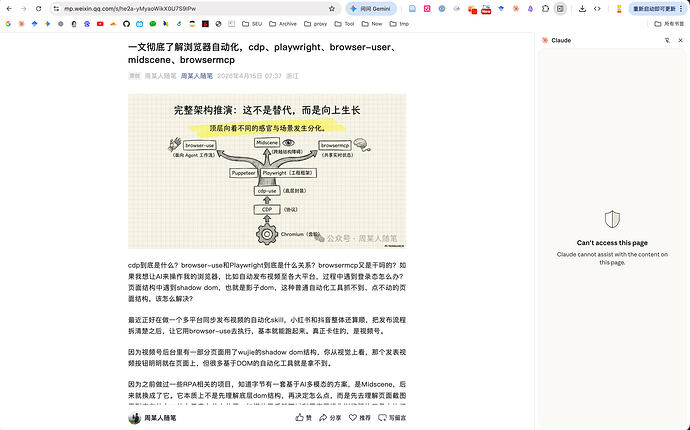The image size is (690, 430).
Task: Write a comment via 写留言
Action: (392, 417)
